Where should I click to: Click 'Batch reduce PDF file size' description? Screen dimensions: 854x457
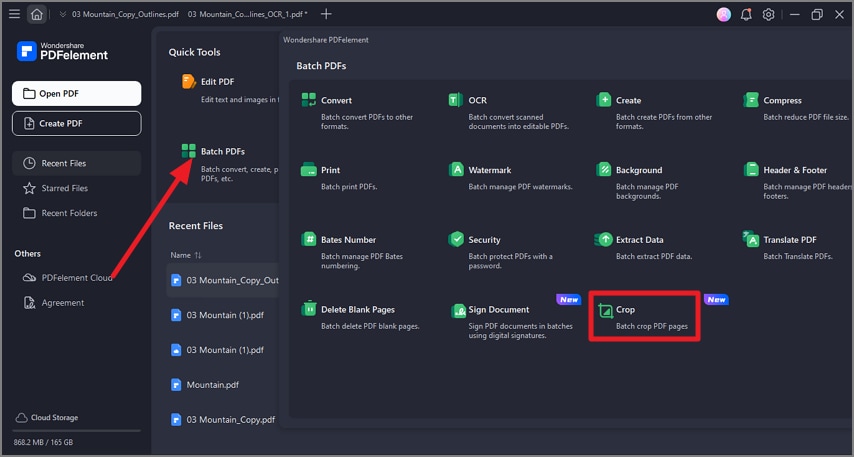pos(806,117)
